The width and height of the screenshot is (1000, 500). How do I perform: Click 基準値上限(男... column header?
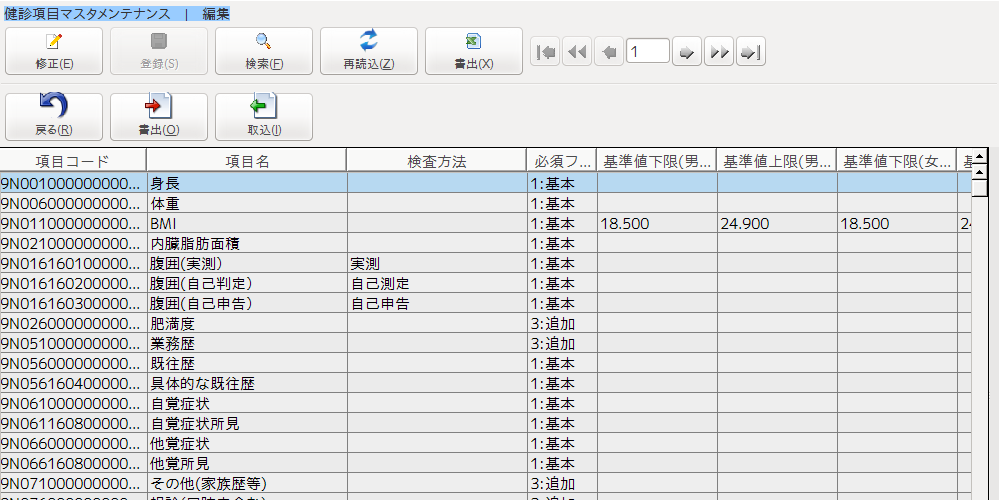[777, 161]
